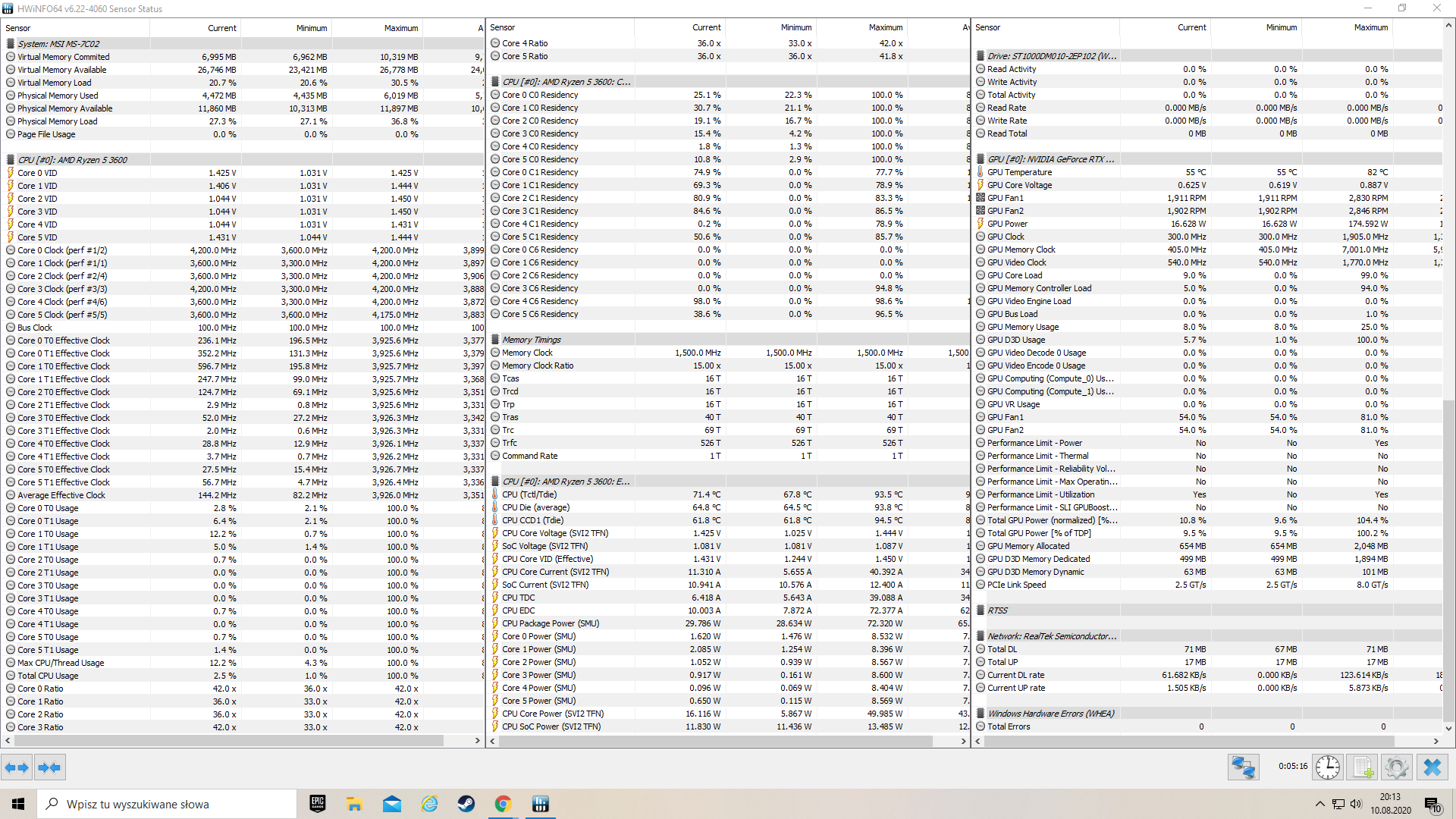Select CPU [#0]: AMD Ryzen 5 3600 group header
1456x819 pixels.
point(243,160)
